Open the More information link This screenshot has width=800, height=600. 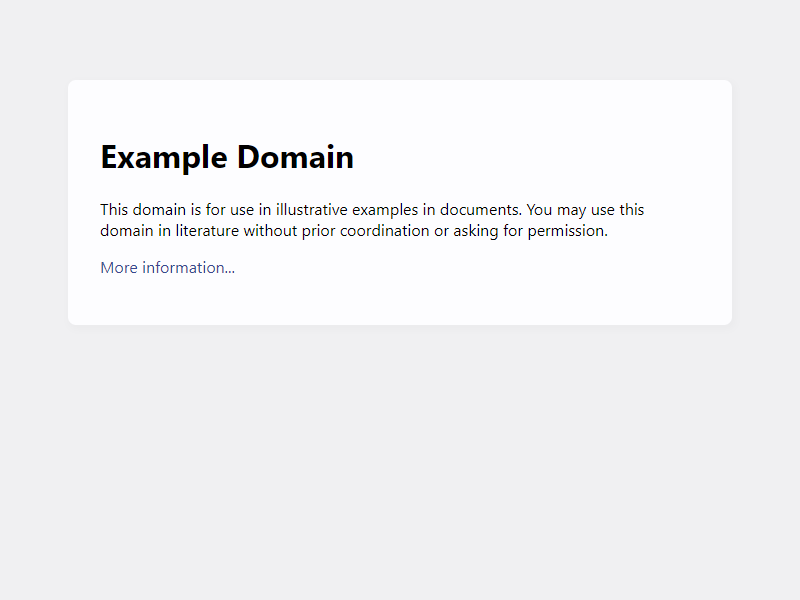(x=167, y=268)
